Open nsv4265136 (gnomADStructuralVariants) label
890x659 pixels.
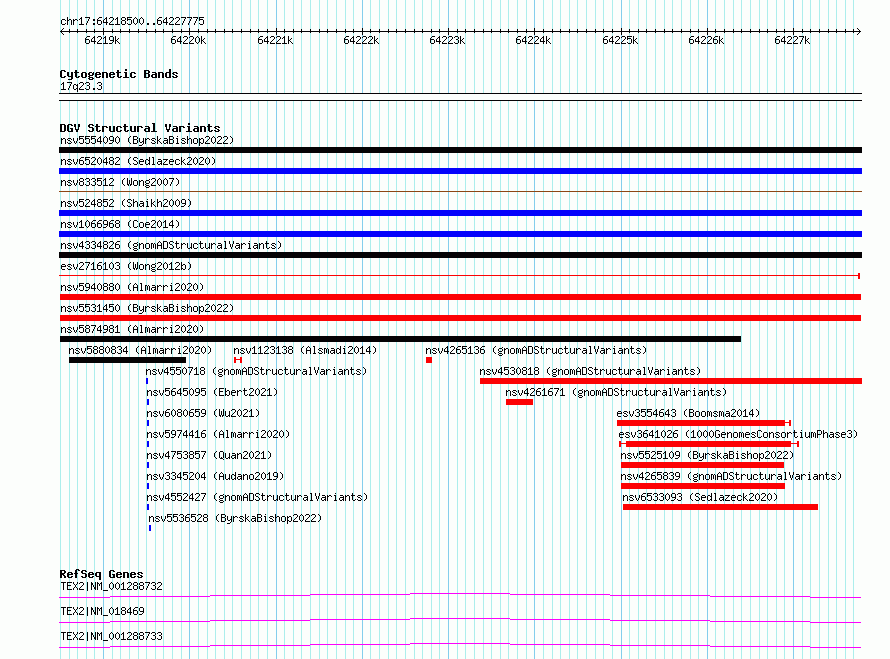pos(536,350)
